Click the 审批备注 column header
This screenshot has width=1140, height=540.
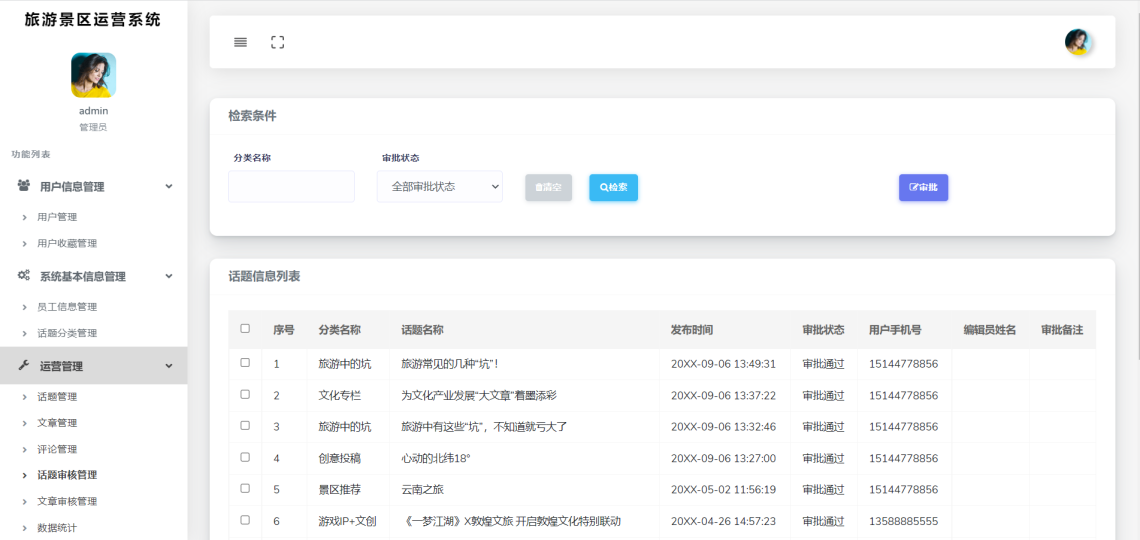(1062, 330)
